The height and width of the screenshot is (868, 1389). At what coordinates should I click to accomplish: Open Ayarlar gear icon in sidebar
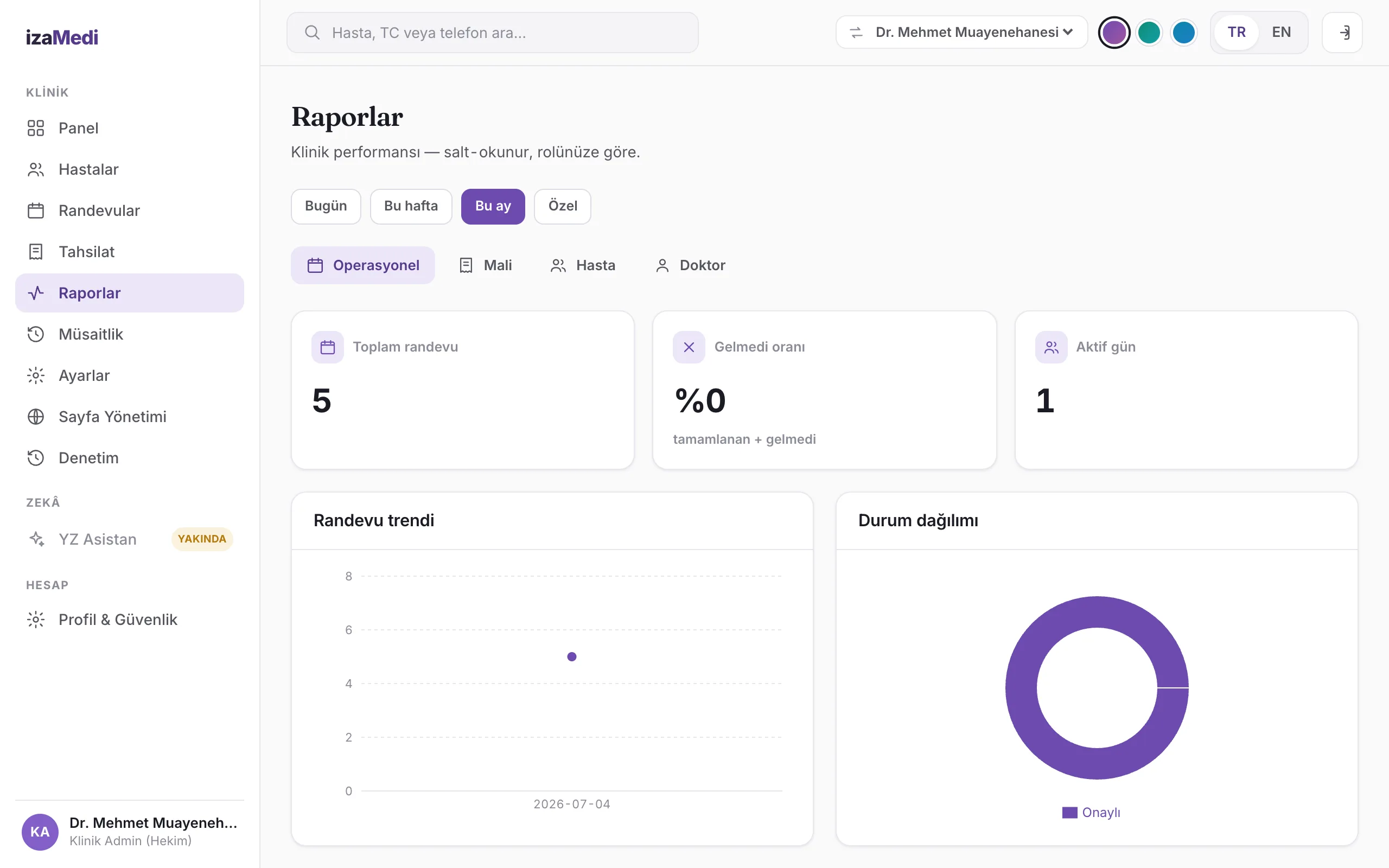[x=36, y=375]
